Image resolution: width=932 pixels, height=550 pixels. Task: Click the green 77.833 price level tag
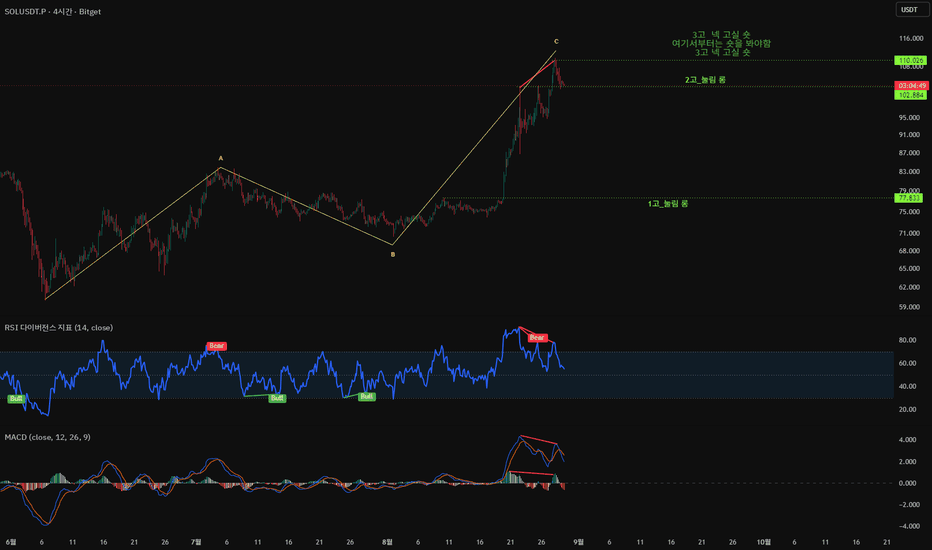coord(909,198)
